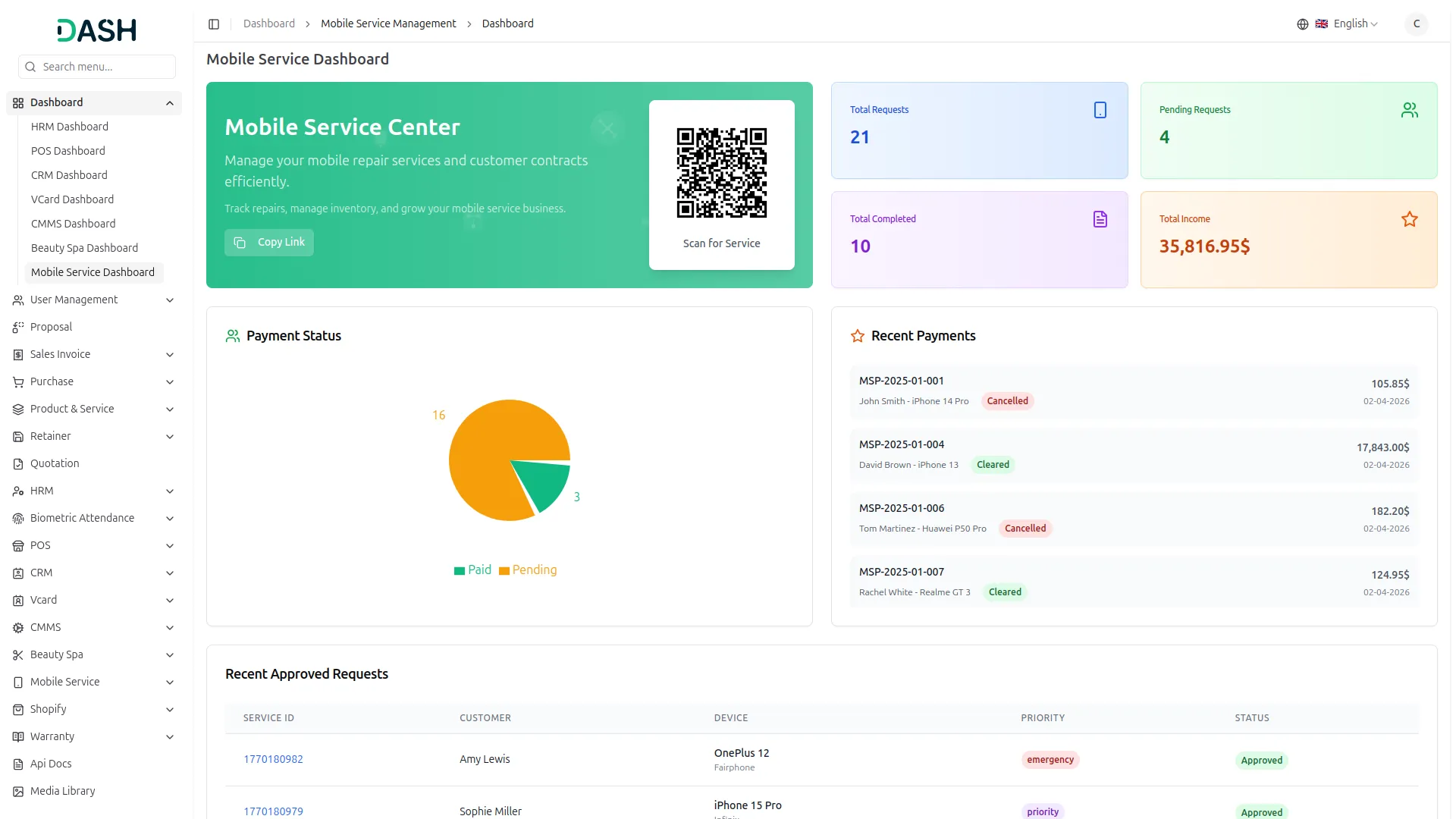Viewport: 1456px width, 819px height.
Task: Click the globe language icon in header
Action: [1302, 24]
